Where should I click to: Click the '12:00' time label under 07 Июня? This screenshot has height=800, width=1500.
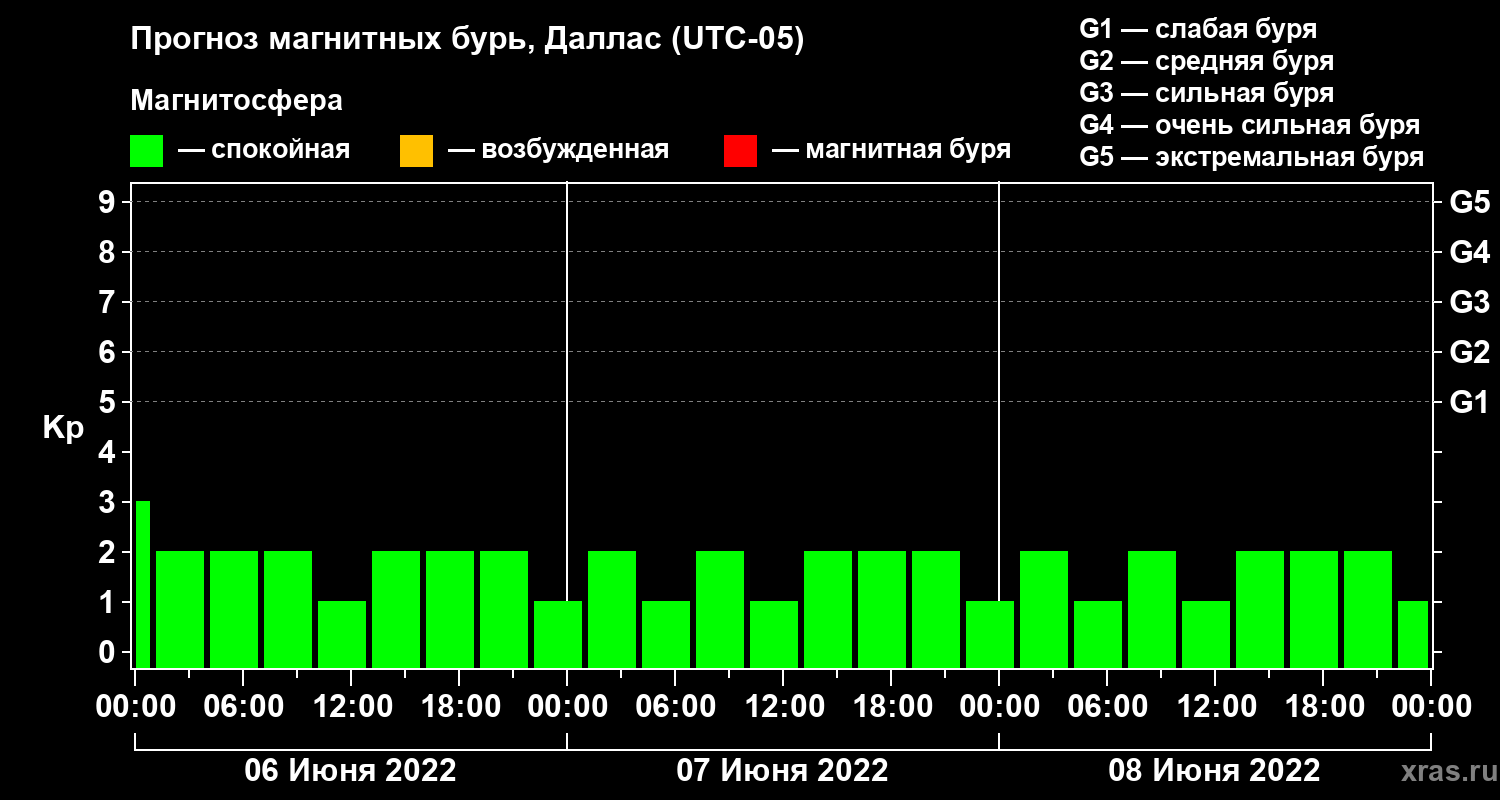(x=783, y=707)
